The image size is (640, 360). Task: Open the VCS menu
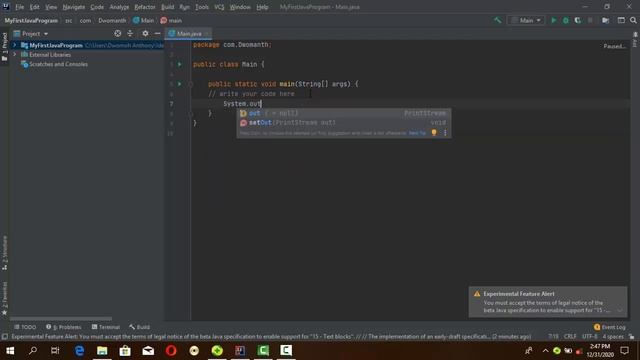click(219, 7)
